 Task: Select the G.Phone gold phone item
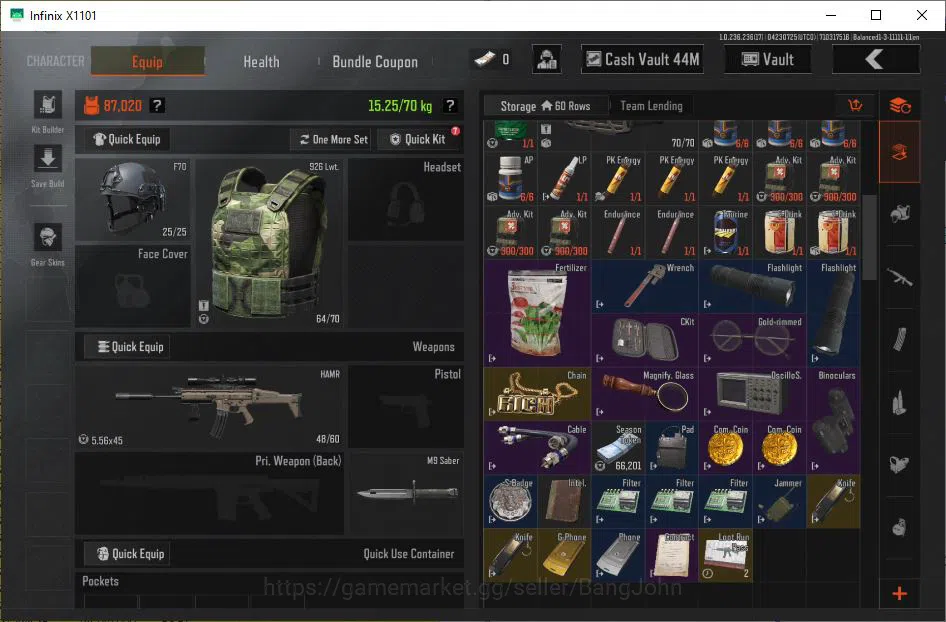click(564, 555)
